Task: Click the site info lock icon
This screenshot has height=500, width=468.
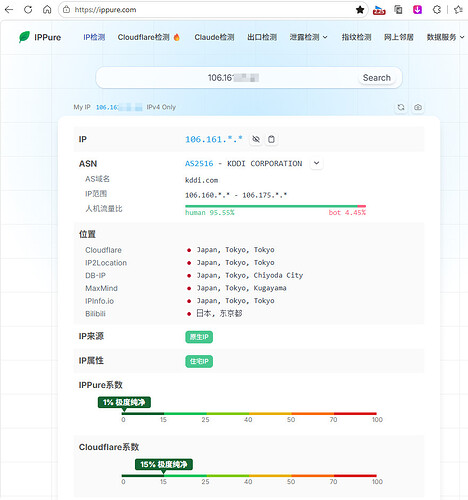Action: pos(67,10)
